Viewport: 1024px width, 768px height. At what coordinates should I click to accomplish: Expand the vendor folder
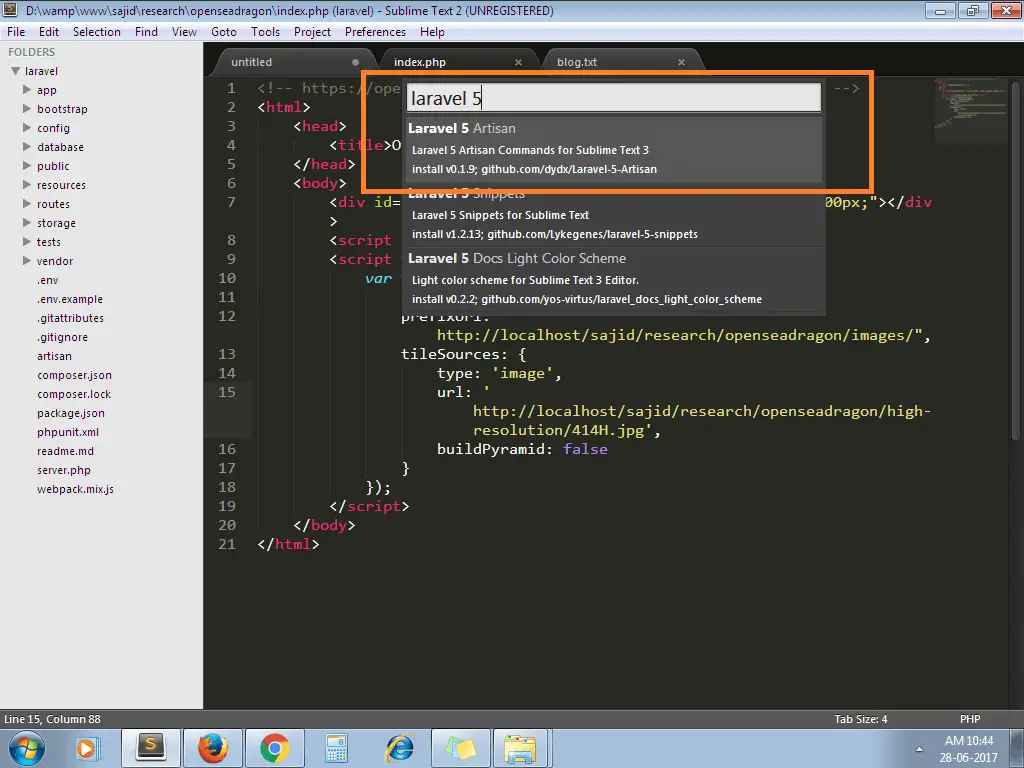point(27,261)
